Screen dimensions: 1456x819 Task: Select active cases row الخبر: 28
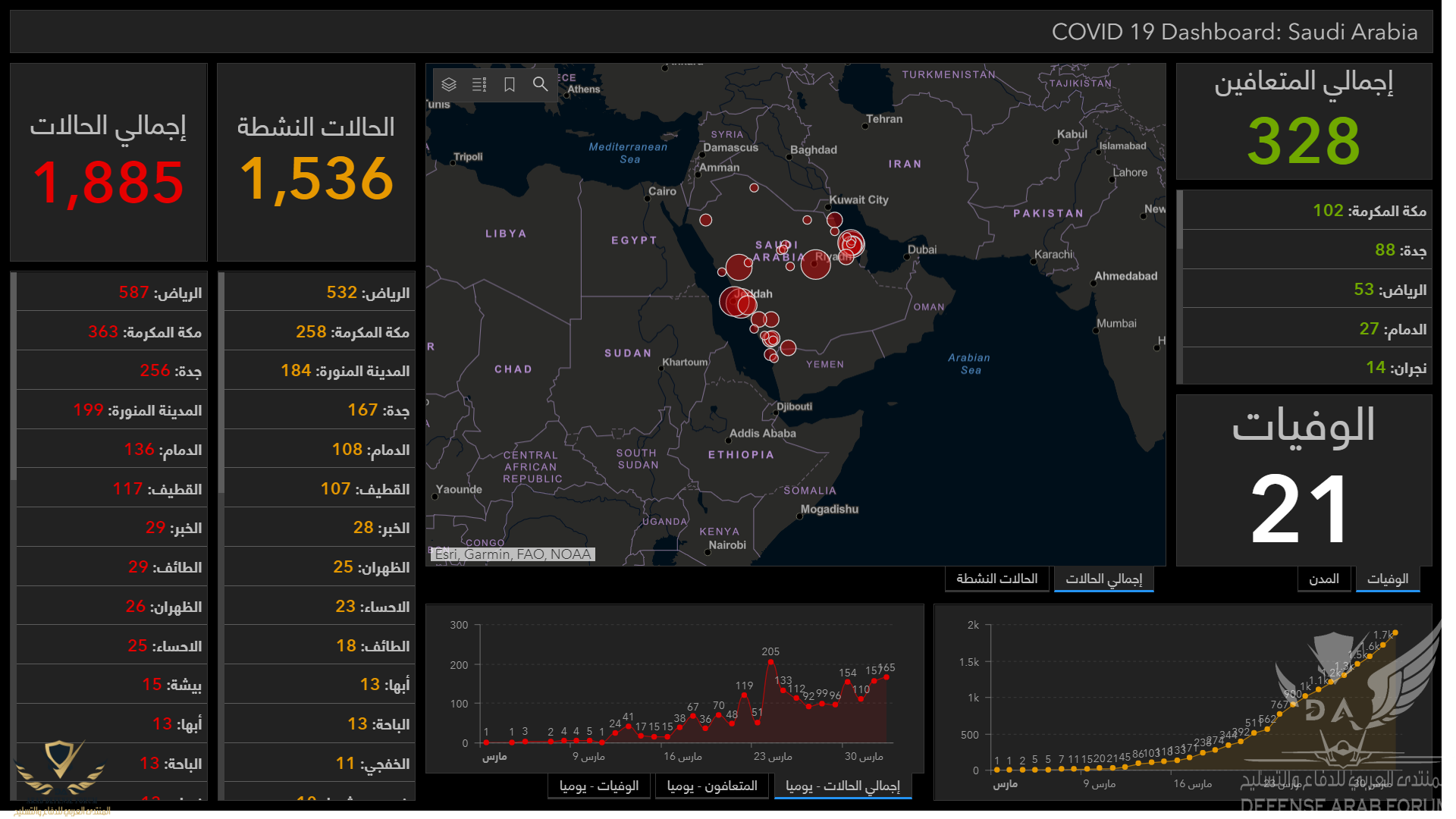[x=319, y=527]
